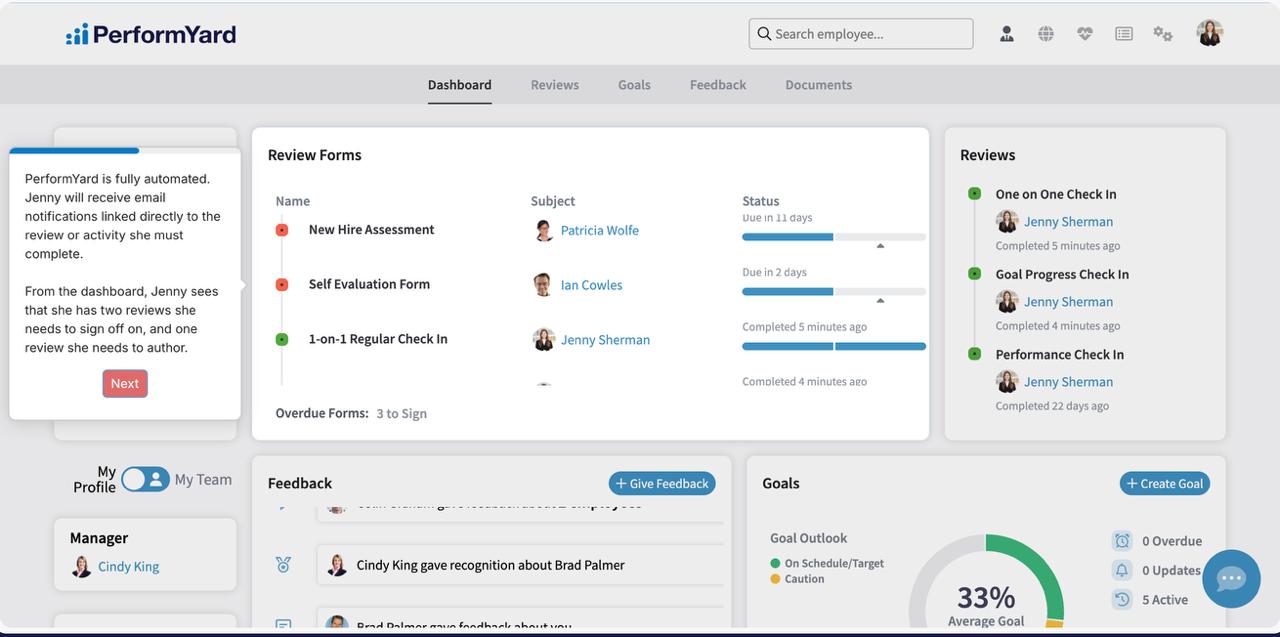Open Jenny Sherman under One on One Check In

(x=1068, y=222)
